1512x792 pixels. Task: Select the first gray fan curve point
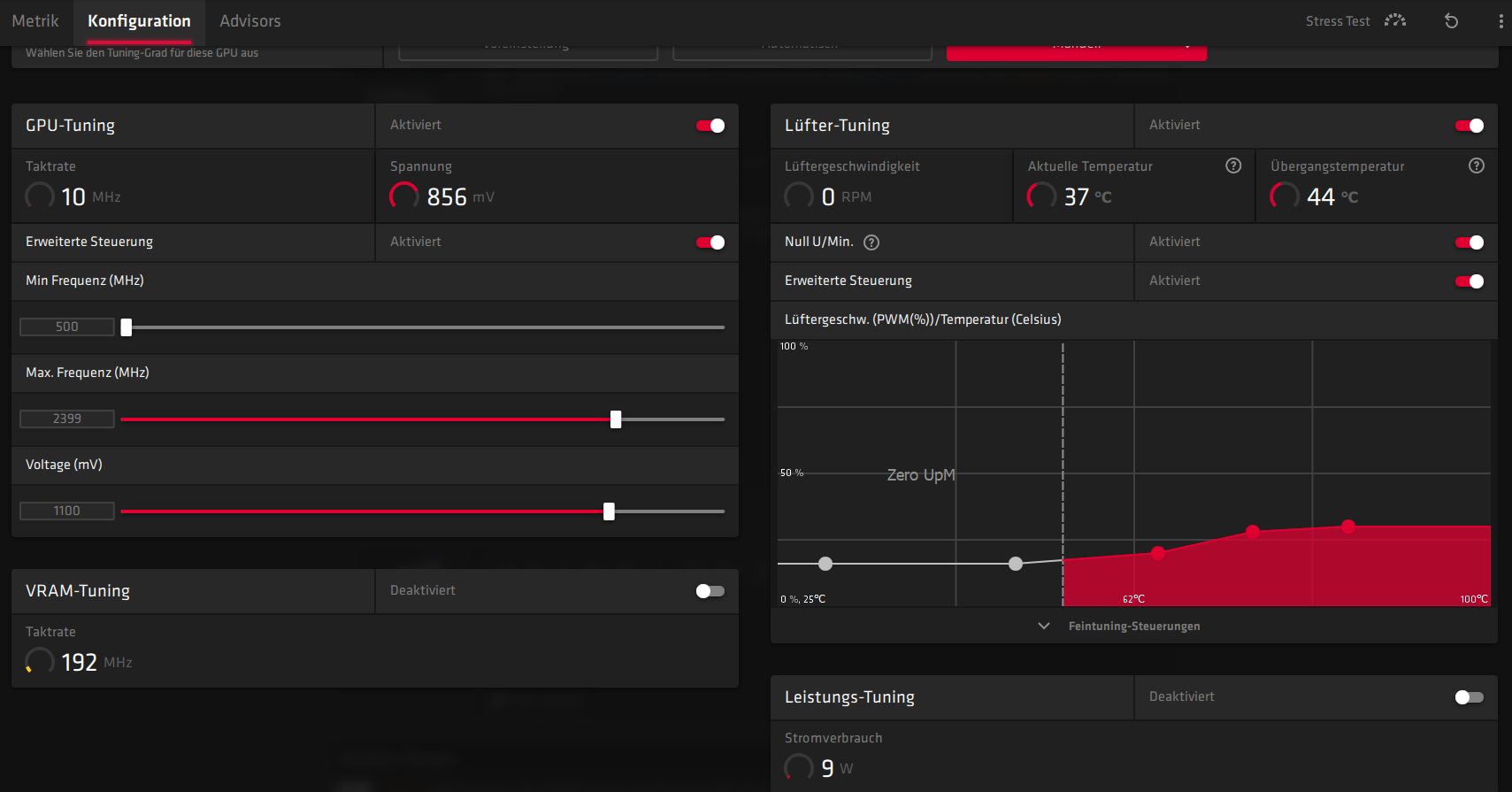(x=825, y=564)
